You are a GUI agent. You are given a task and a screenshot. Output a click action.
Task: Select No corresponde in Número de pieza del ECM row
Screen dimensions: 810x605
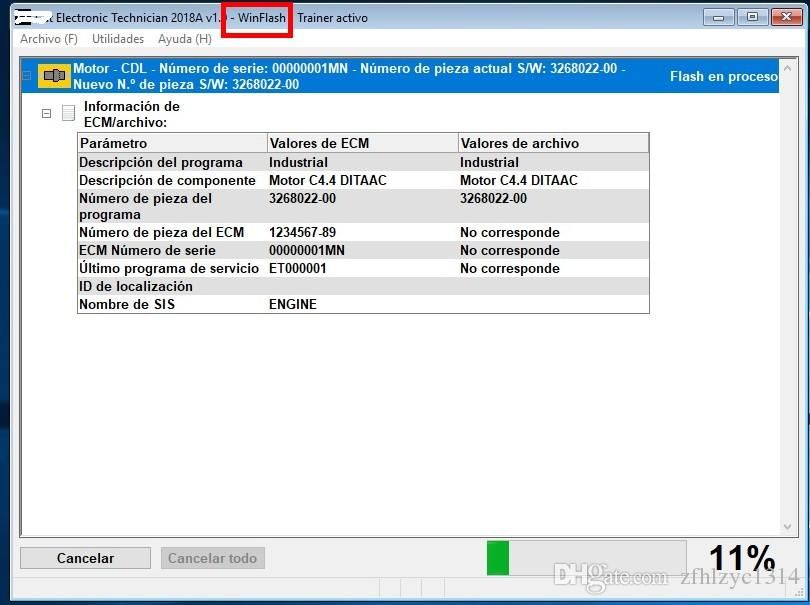point(510,232)
